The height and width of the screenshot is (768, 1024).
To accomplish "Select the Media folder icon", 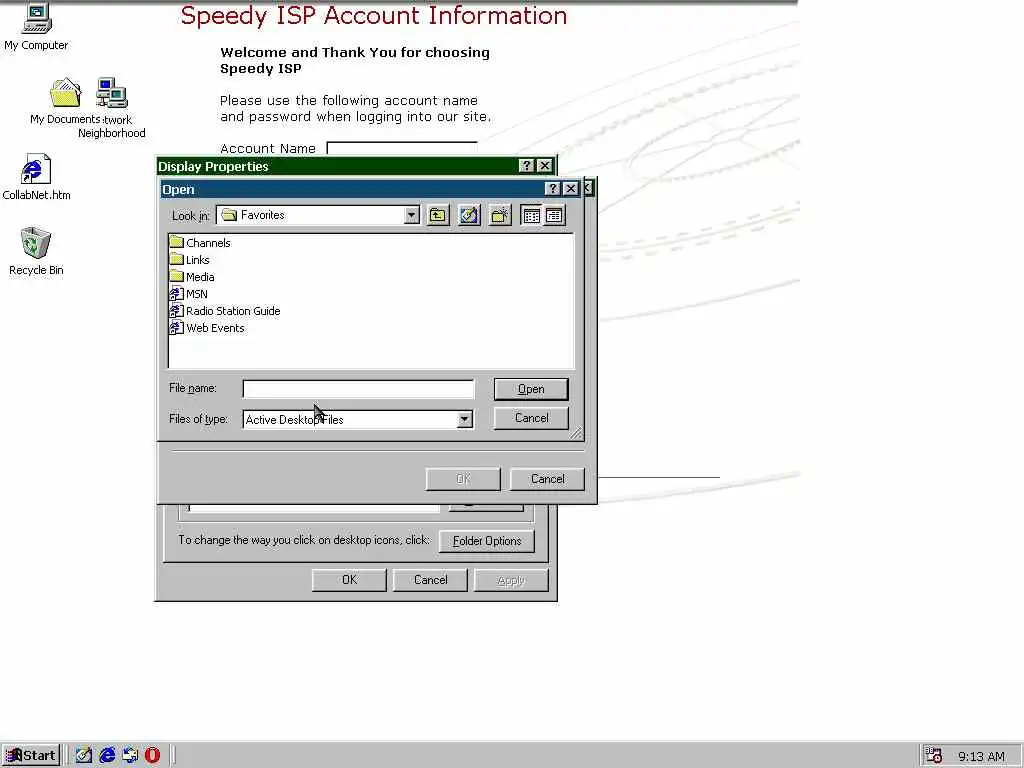I will click(x=176, y=276).
